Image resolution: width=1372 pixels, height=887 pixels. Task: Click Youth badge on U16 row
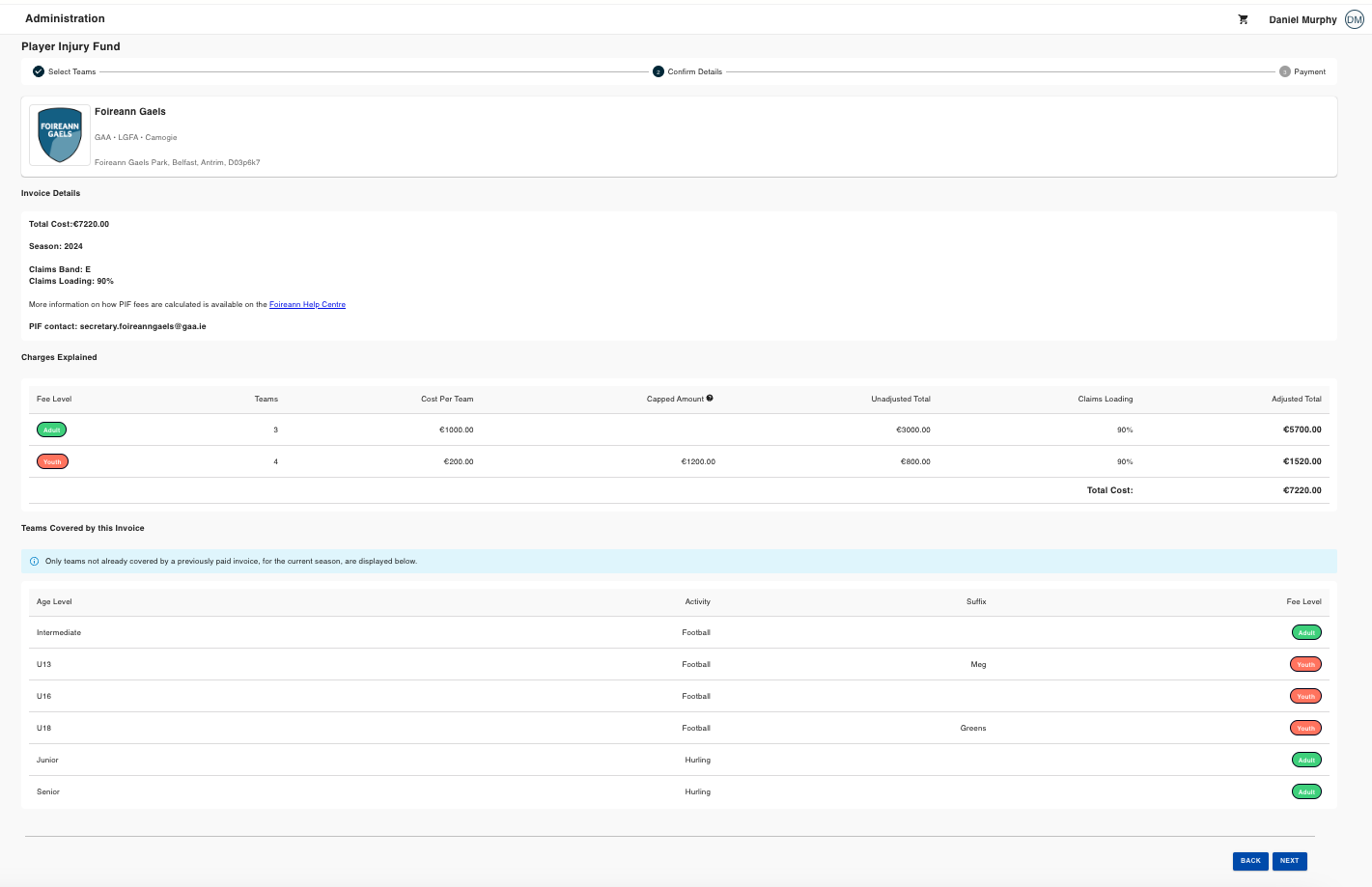(x=1305, y=696)
